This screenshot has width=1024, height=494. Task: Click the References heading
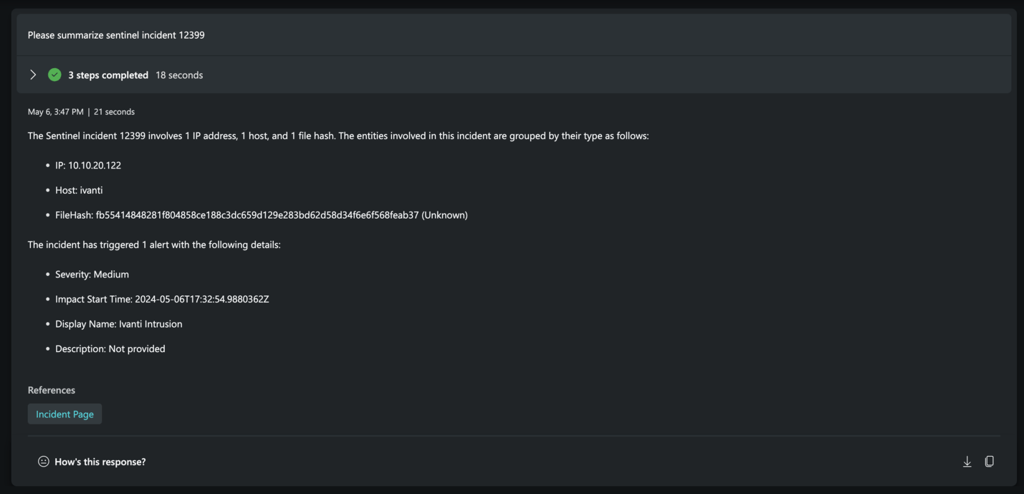point(51,390)
